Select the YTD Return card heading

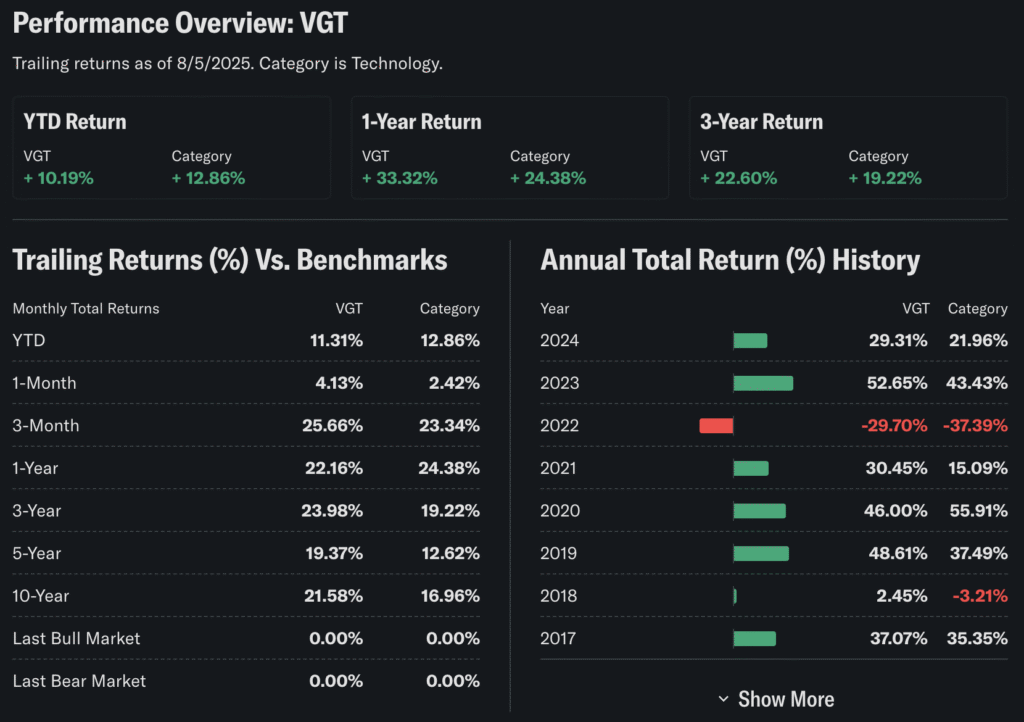[75, 122]
